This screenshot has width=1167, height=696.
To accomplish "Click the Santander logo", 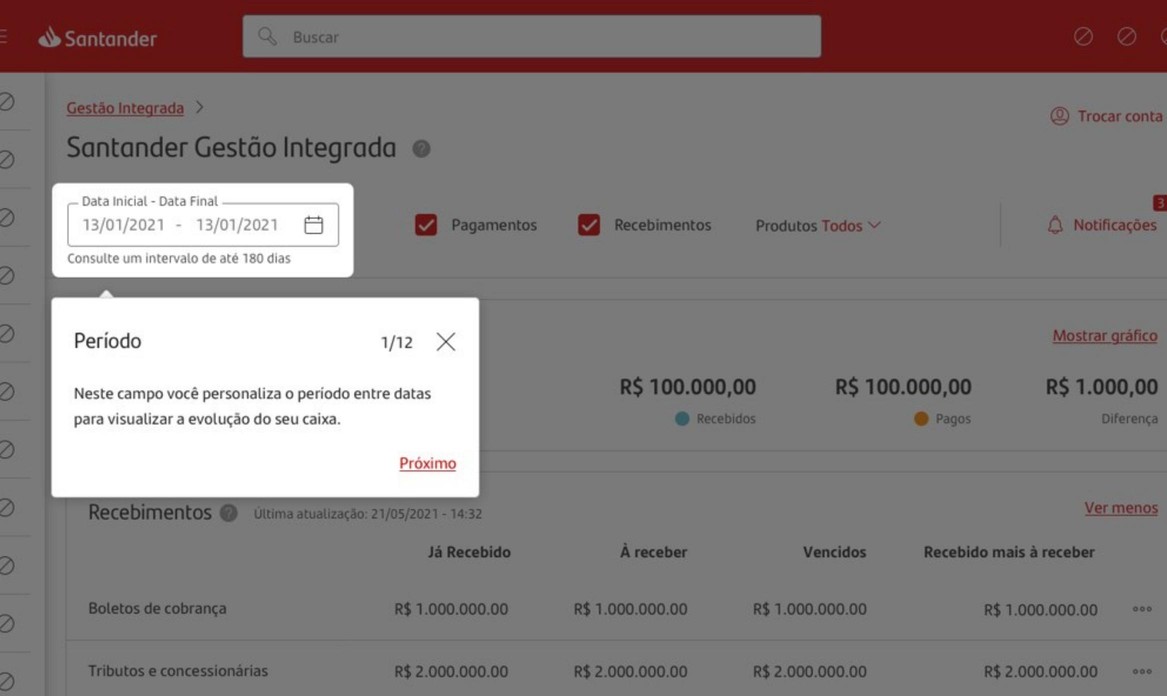I will click(x=97, y=37).
